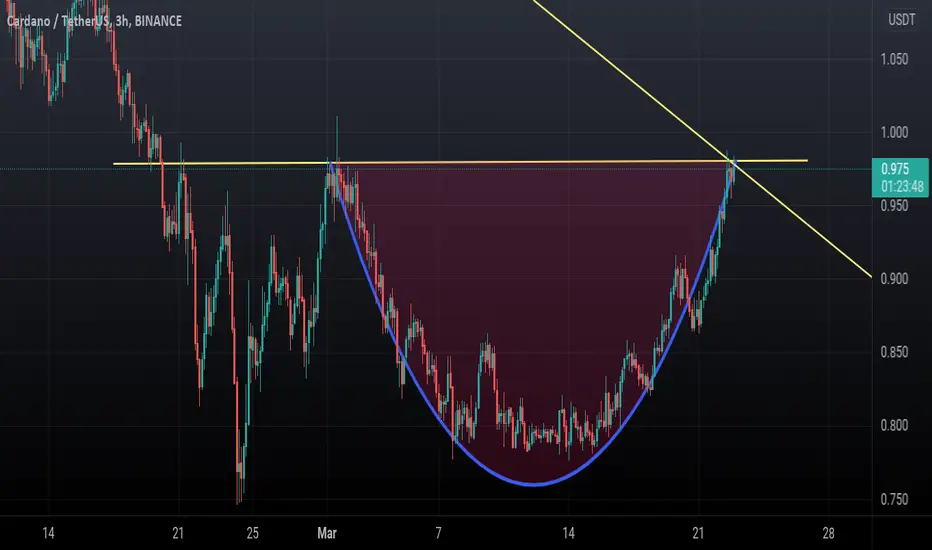The width and height of the screenshot is (932, 550).
Task: Click the Mar date label on time axis
Action: 327,533
